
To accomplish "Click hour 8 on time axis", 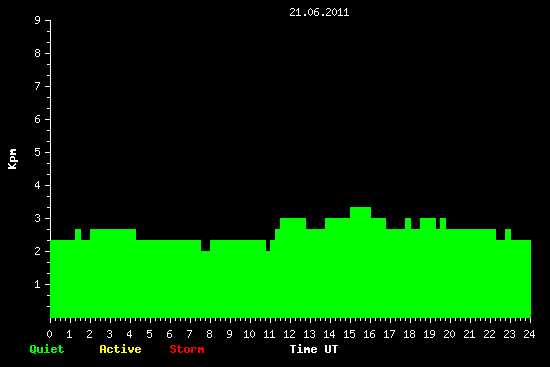I will (x=209, y=334).
